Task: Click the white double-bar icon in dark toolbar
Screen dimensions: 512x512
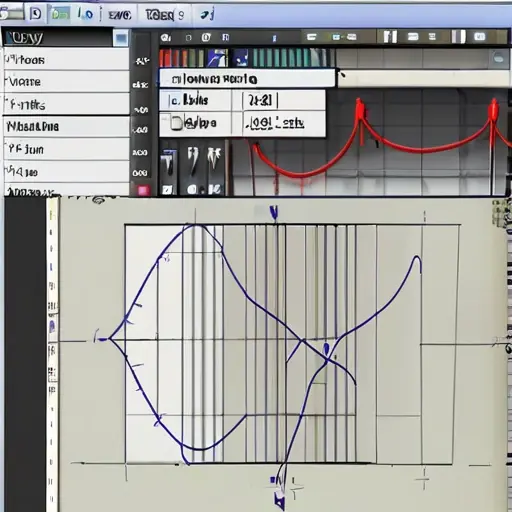Action: (390, 37)
